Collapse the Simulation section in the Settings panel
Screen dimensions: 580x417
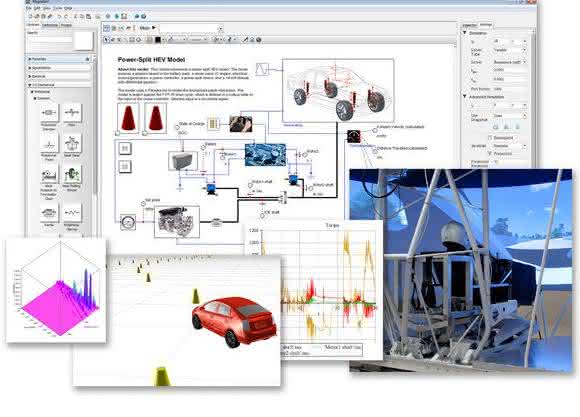click(x=465, y=33)
